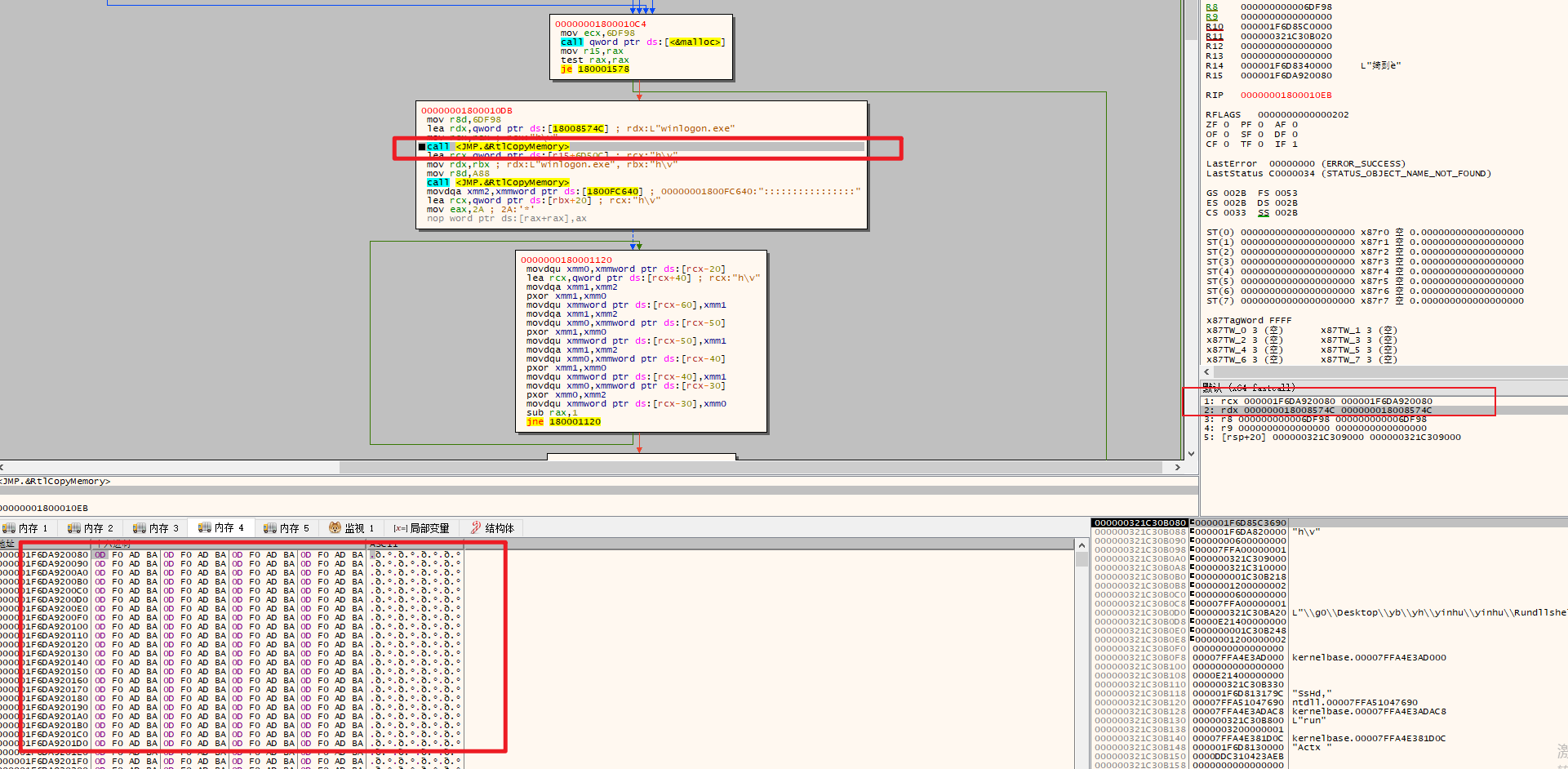Select the active 内存 4 dump tab
The image size is (1568, 769).
tap(221, 527)
